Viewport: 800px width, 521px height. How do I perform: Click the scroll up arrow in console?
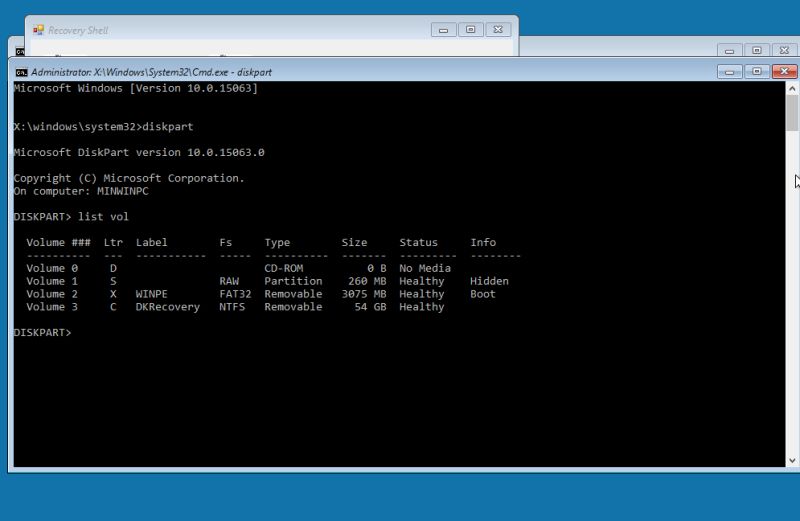click(792, 88)
